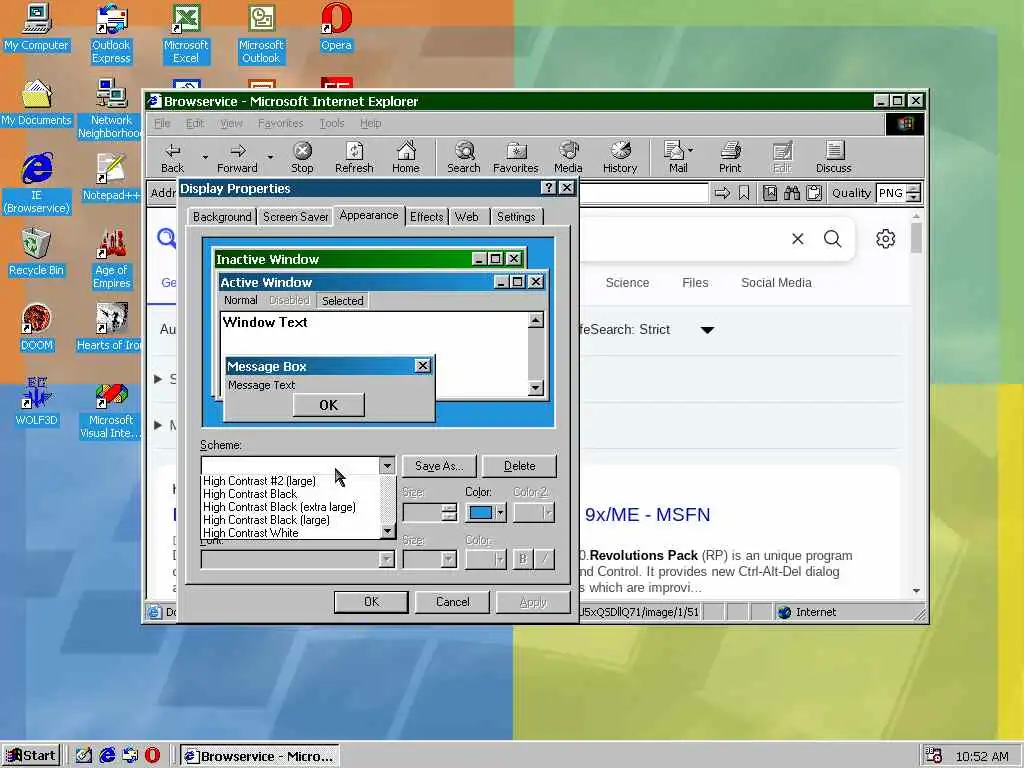The image size is (1024, 768).
Task: Click Cancel in Display Properties dialog
Action: (x=453, y=602)
